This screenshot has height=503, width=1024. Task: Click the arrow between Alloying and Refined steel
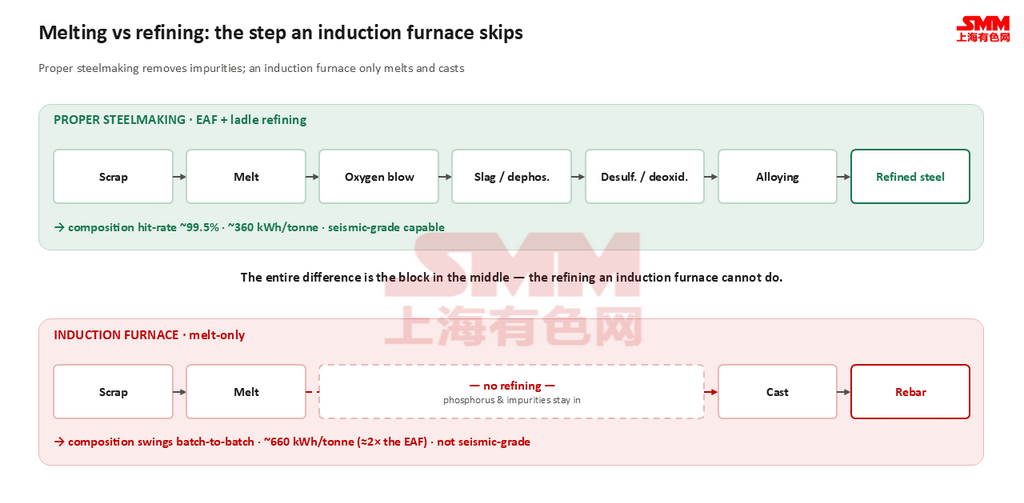tap(844, 176)
